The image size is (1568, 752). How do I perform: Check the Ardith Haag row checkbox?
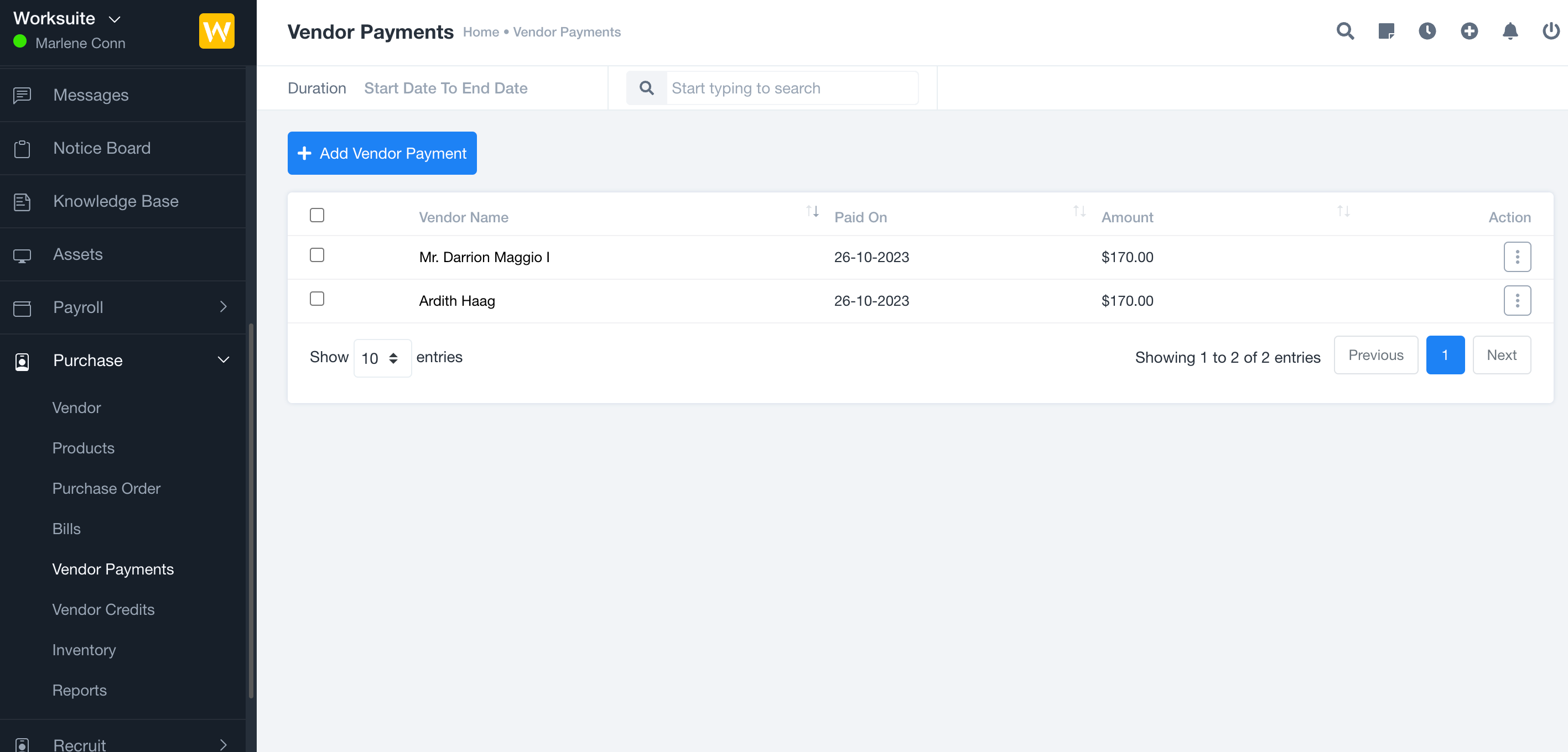[x=316, y=299]
